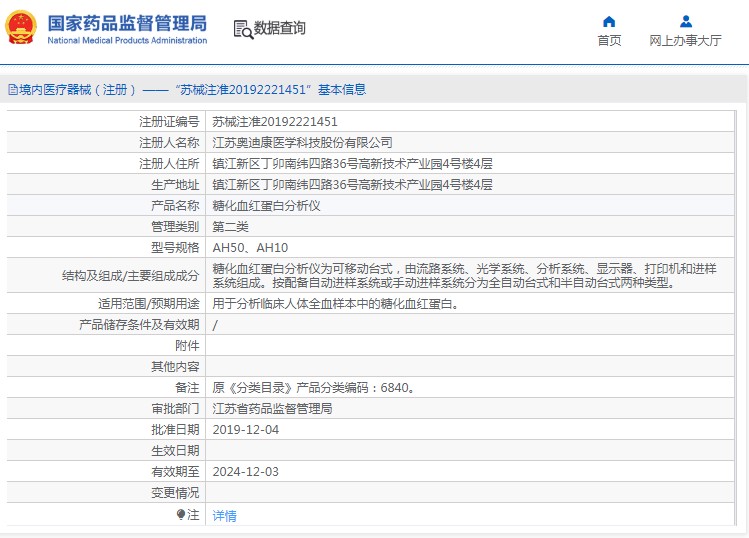Click the 数据查询 label
Image resolution: width=749 pixels, height=538 pixels.
[x=279, y=28]
